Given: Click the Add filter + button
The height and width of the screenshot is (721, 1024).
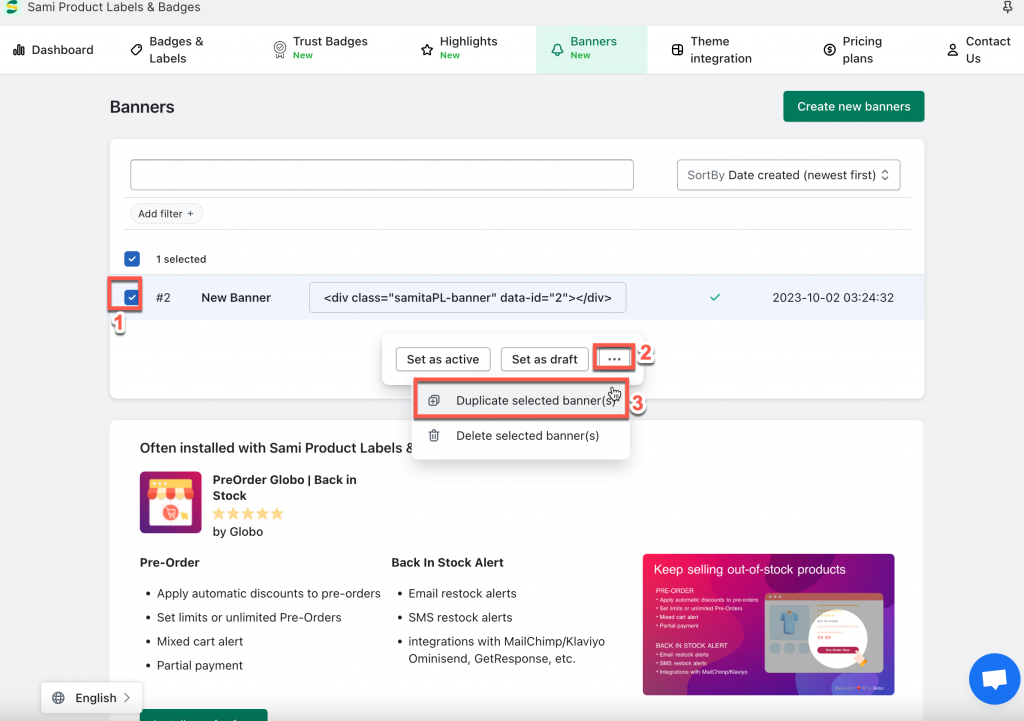Looking at the screenshot, I should pyautogui.click(x=166, y=214).
